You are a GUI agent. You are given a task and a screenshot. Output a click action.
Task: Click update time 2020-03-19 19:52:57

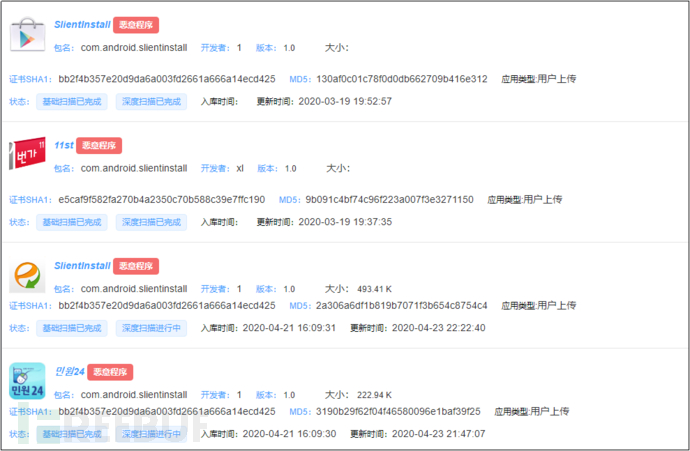tap(345, 102)
